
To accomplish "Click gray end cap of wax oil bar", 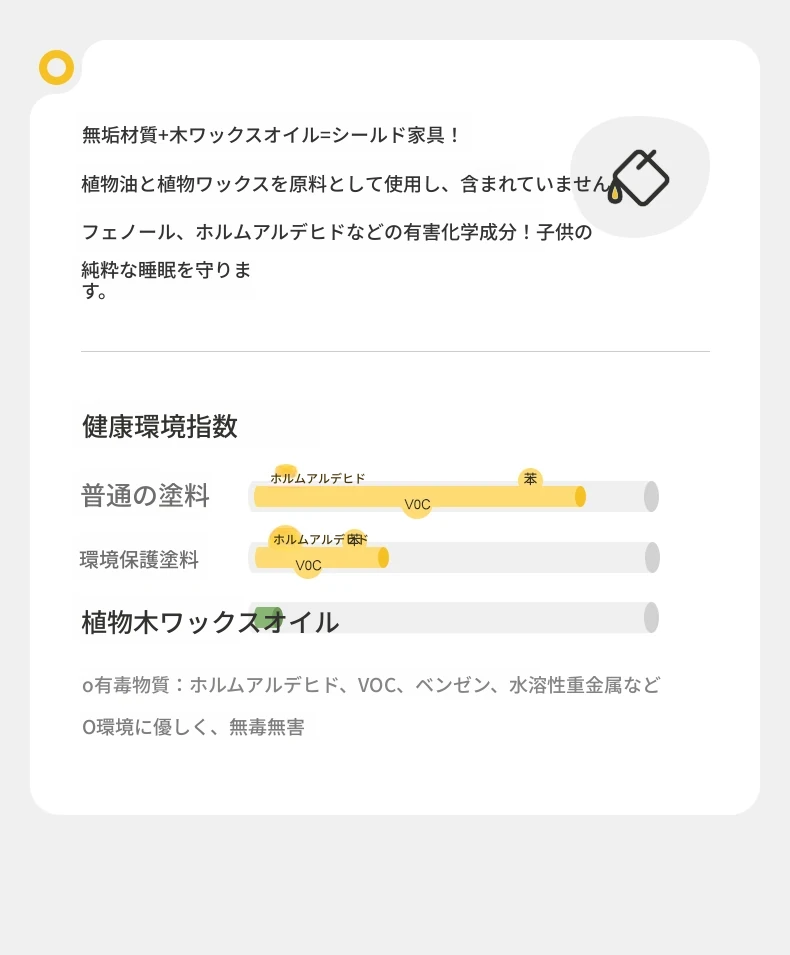I will click(651, 617).
